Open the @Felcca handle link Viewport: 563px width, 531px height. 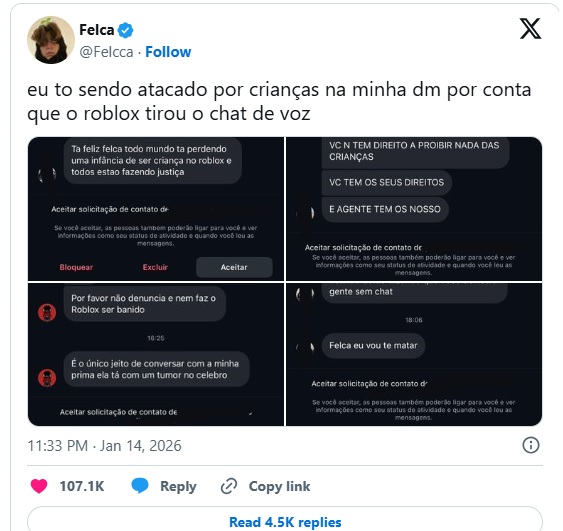[106, 52]
